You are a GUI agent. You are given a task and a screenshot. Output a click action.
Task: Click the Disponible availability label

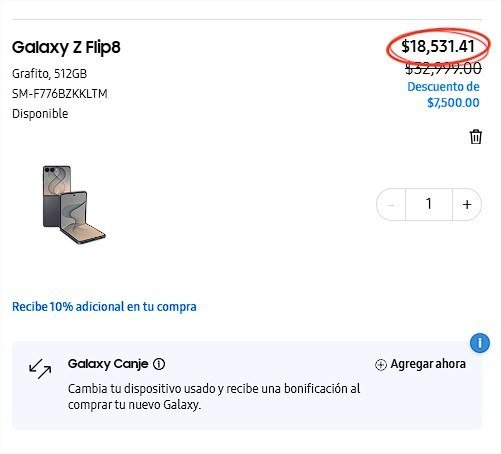(40, 114)
